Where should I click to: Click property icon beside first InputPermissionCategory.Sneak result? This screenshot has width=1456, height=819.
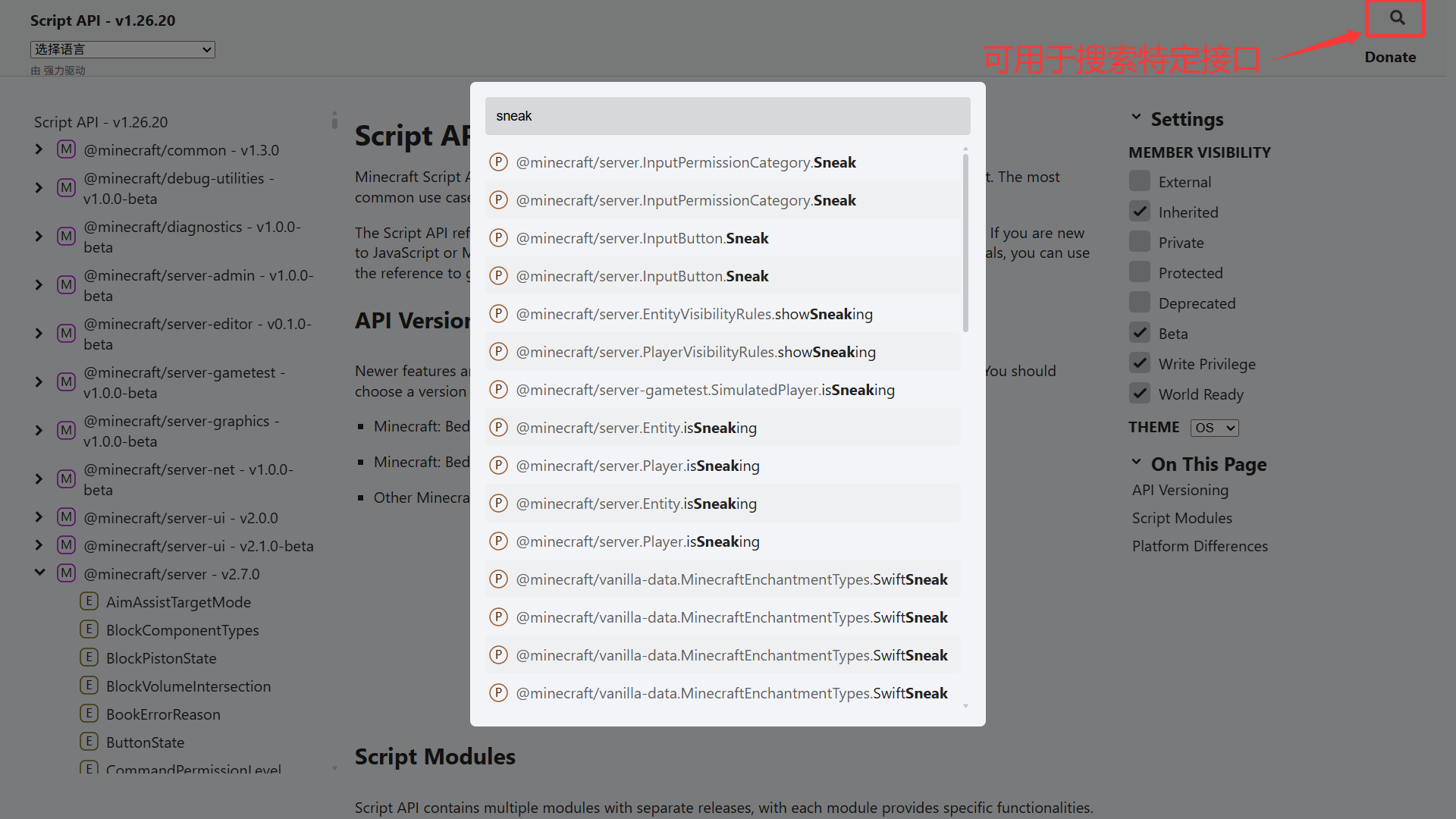point(498,162)
